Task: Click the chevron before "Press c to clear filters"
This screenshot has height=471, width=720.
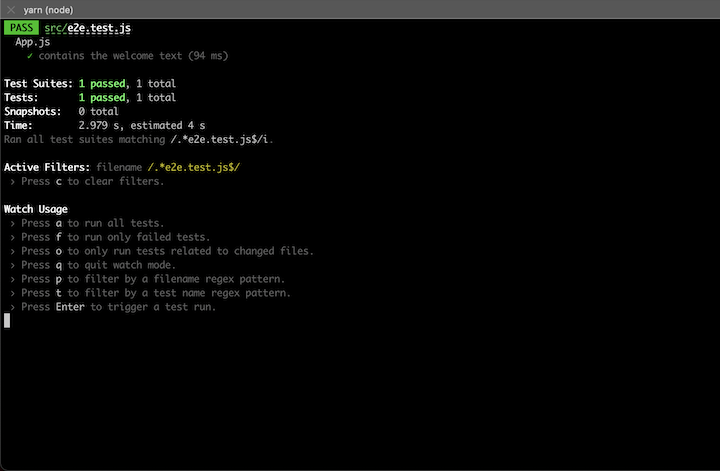Action: 12,182
